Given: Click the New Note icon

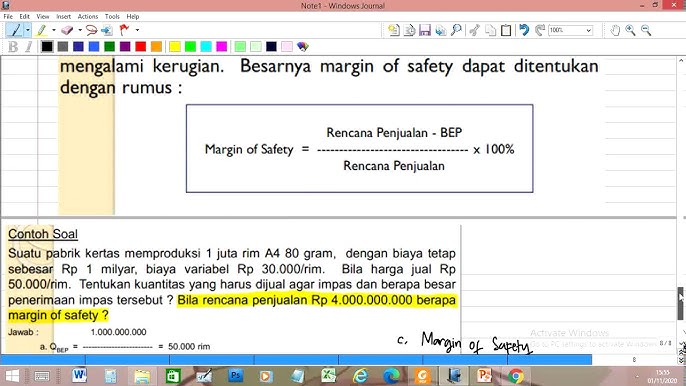Looking at the screenshot, I should (393, 30).
